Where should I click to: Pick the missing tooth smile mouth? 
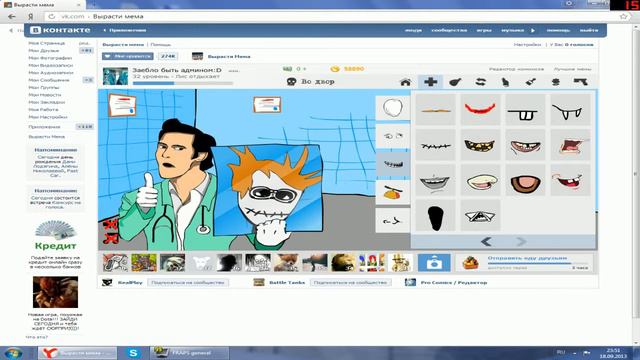525,145
